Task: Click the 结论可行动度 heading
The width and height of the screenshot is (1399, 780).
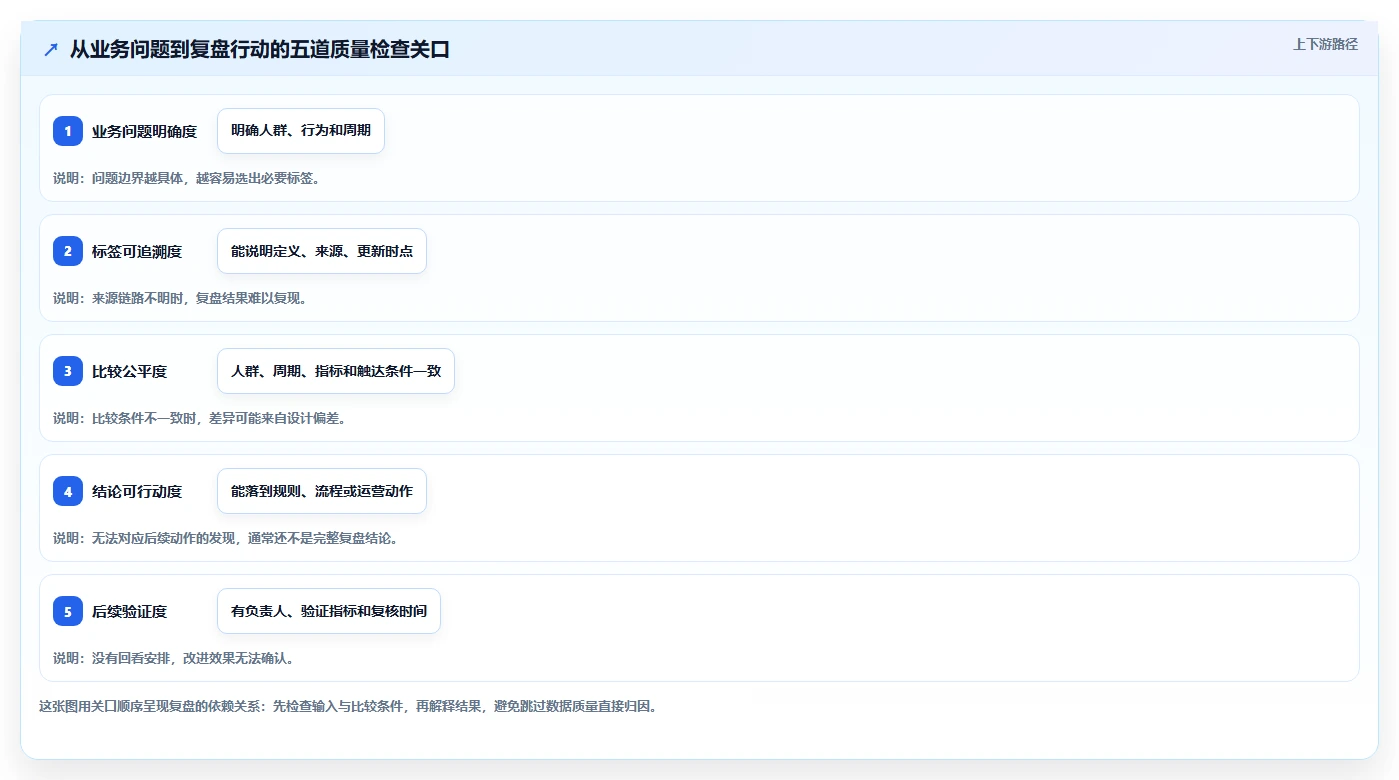Action: coord(137,491)
